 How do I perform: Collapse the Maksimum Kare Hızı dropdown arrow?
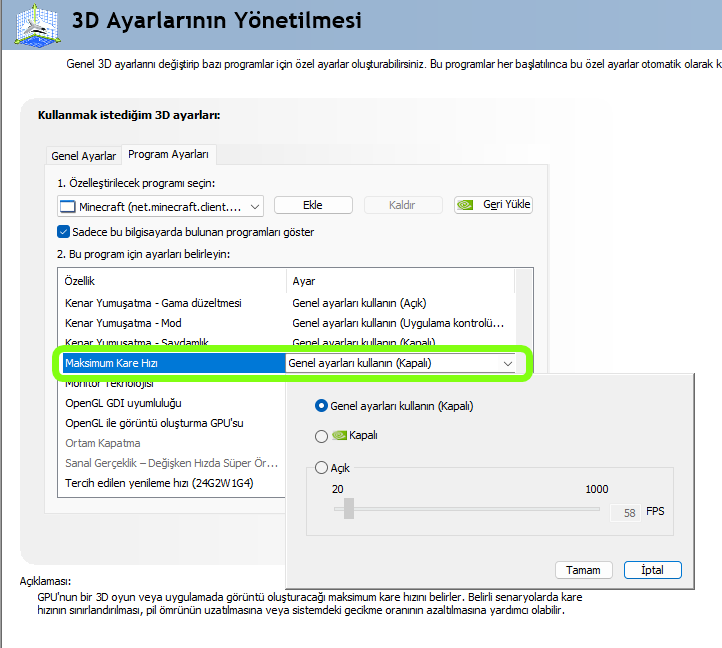[x=507, y=363]
